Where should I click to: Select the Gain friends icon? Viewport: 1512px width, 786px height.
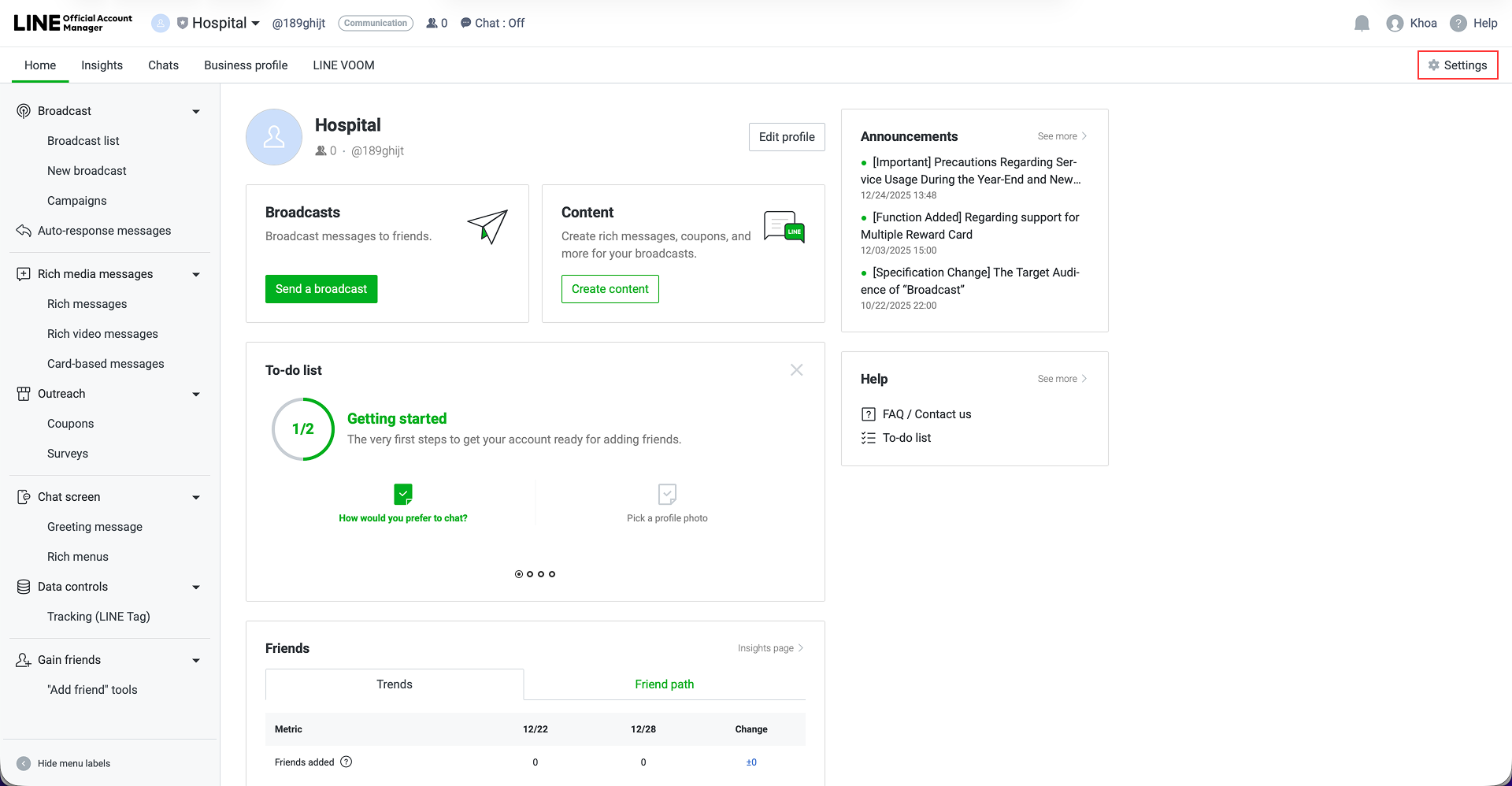(23, 659)
